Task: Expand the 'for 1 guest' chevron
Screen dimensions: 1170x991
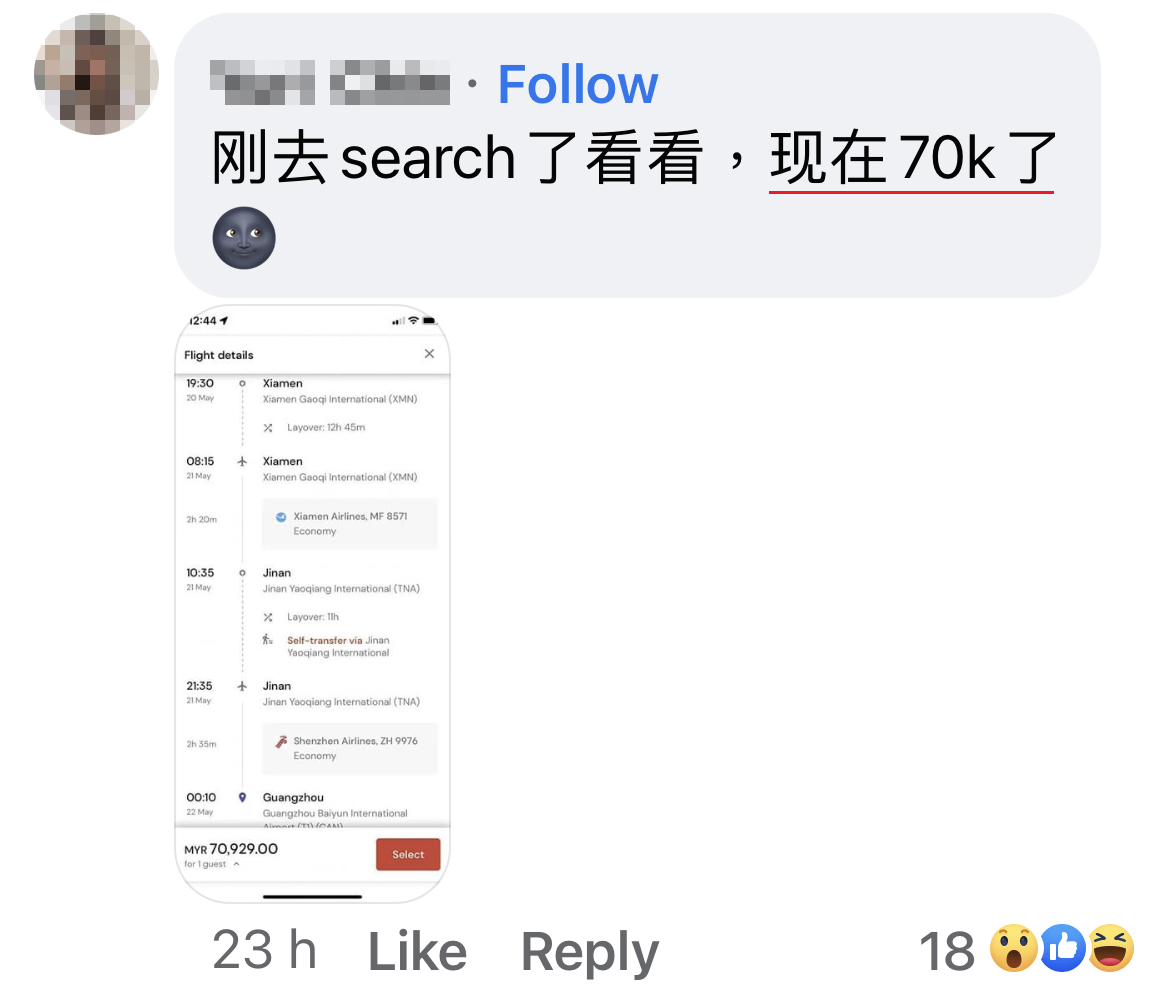Action: [x=237, y=864]
